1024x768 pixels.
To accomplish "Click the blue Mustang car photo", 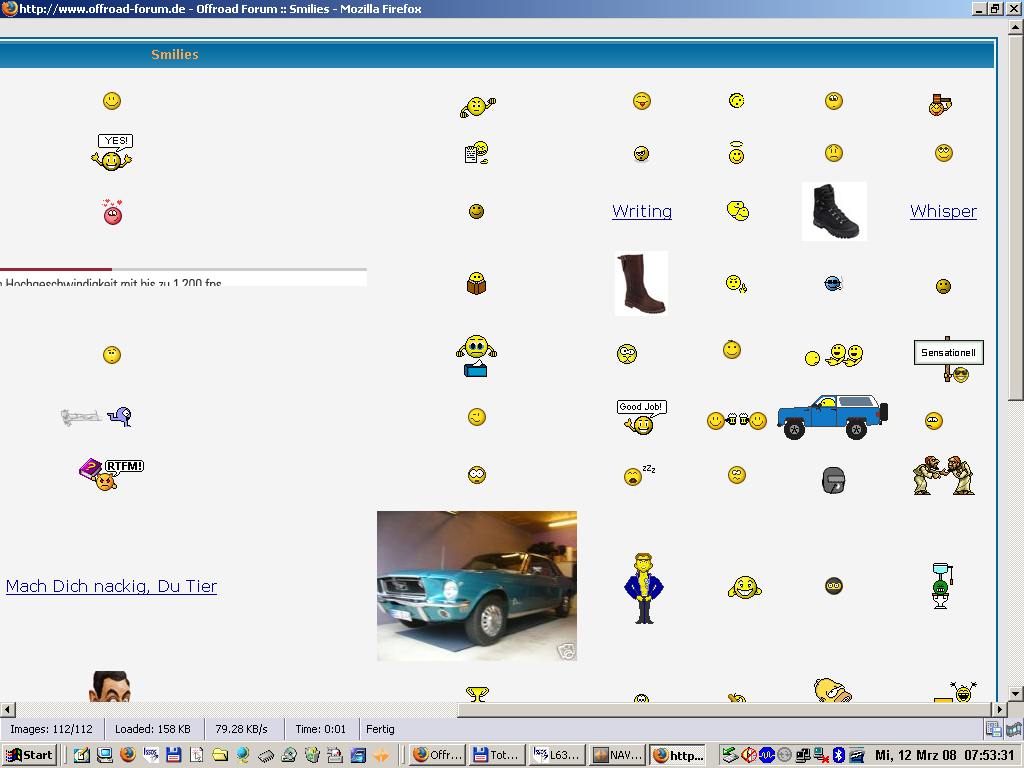I will click(477, 586).
